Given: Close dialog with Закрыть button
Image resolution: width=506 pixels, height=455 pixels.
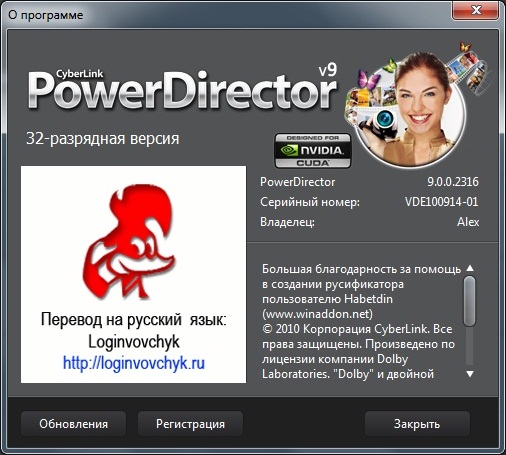Looking at the screenshot, I should click(417, 424).
